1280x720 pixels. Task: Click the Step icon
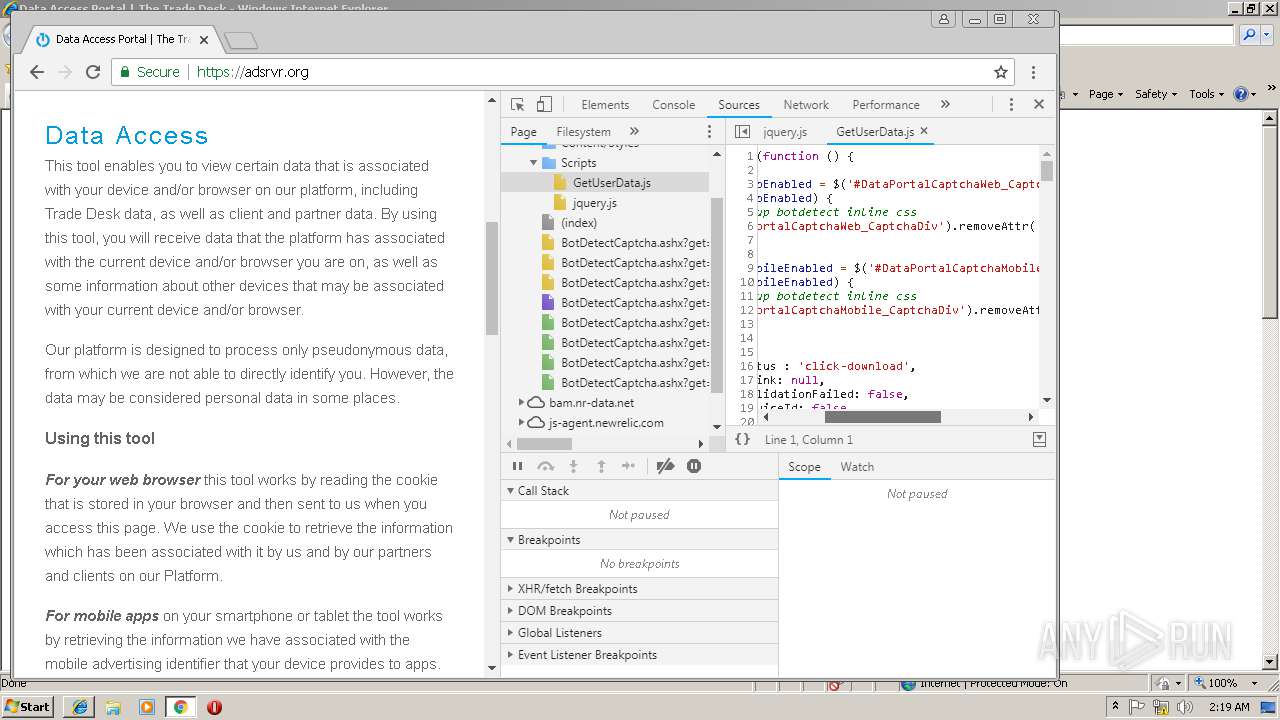(x=628, y=466)
